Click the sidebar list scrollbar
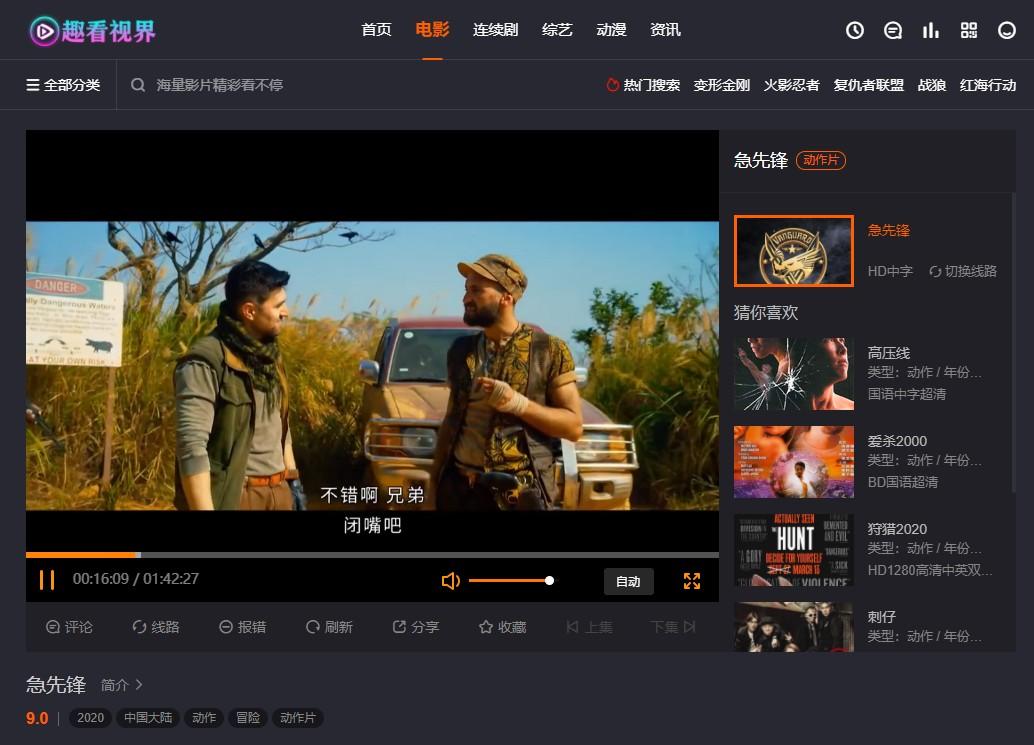This screenshot has width=1034, height=745. 1014,343
